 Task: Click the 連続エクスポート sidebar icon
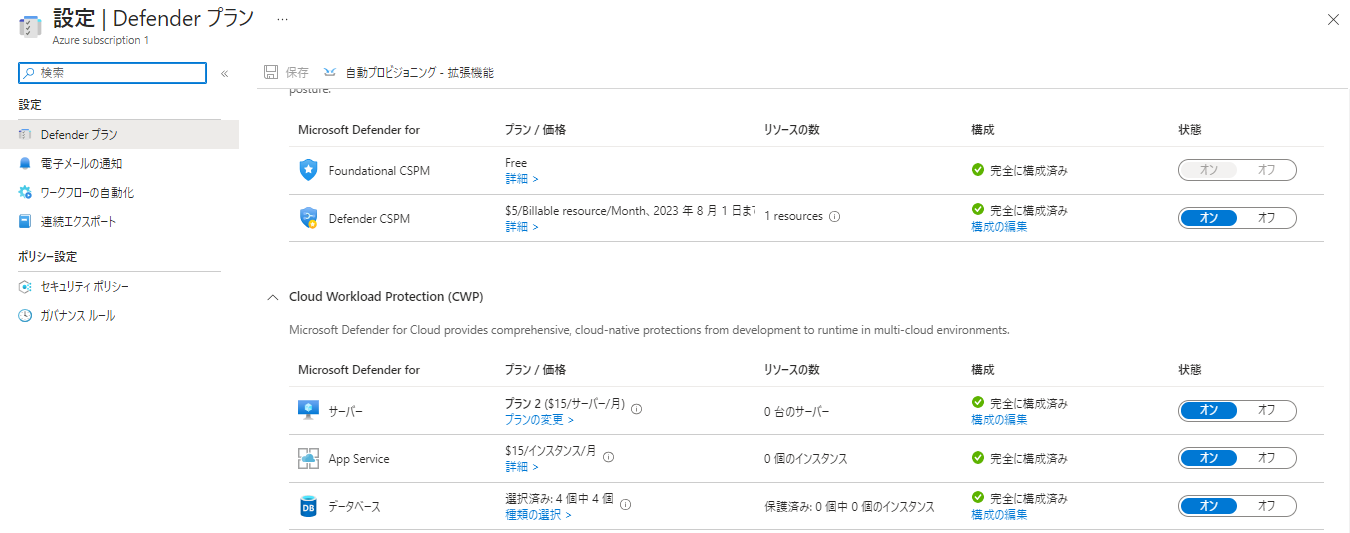pyautogui.click(x=25, y=221)
